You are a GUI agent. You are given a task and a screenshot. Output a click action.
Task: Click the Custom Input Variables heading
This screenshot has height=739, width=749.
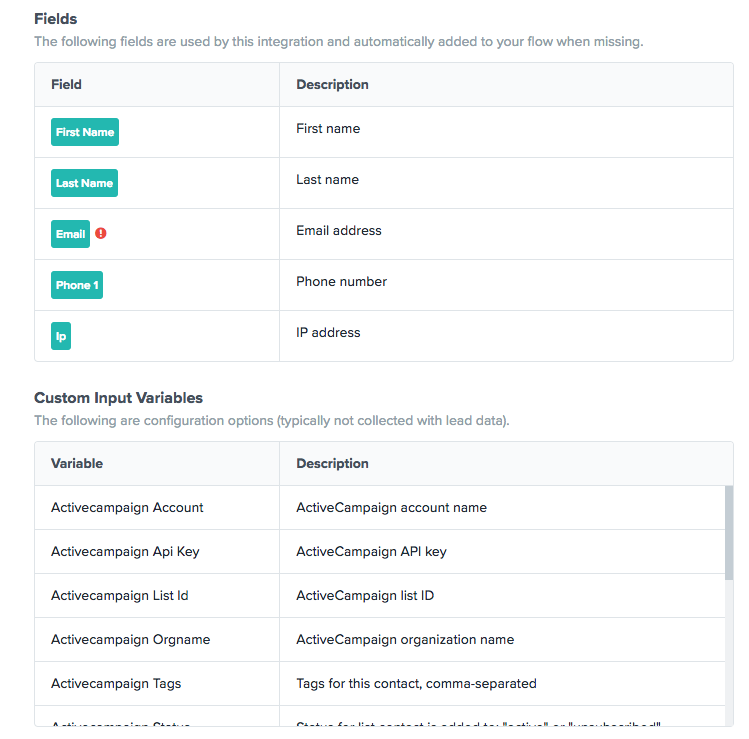[x=118, y=397]
